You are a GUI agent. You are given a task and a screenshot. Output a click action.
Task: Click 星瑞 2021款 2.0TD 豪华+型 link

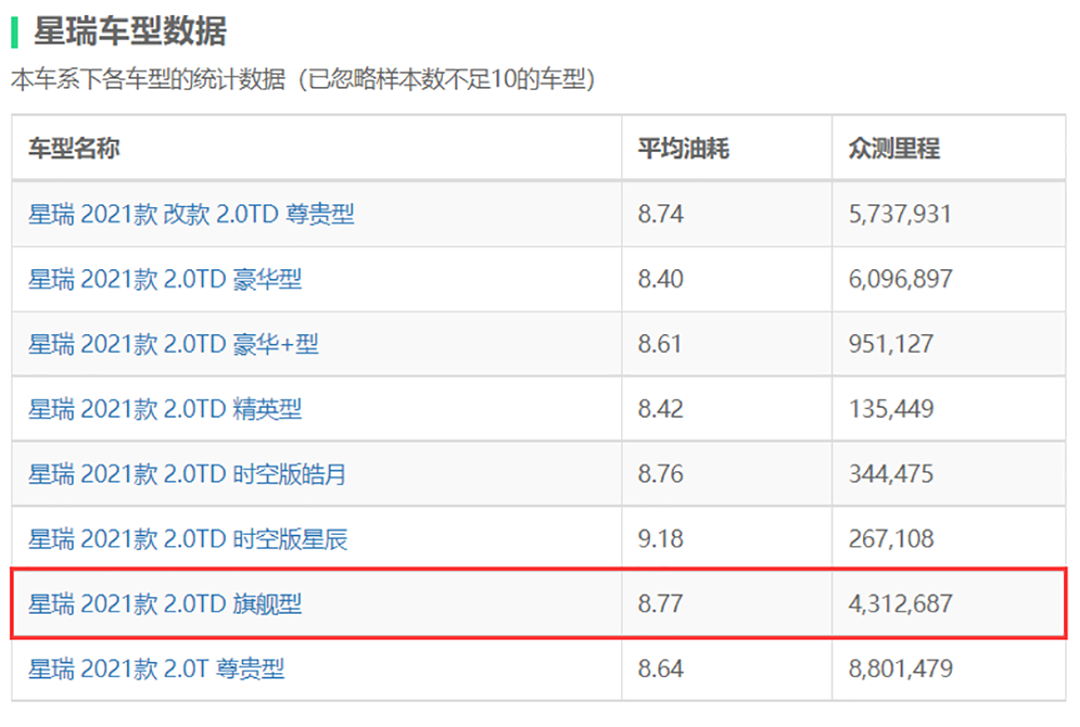pos(174,344)
